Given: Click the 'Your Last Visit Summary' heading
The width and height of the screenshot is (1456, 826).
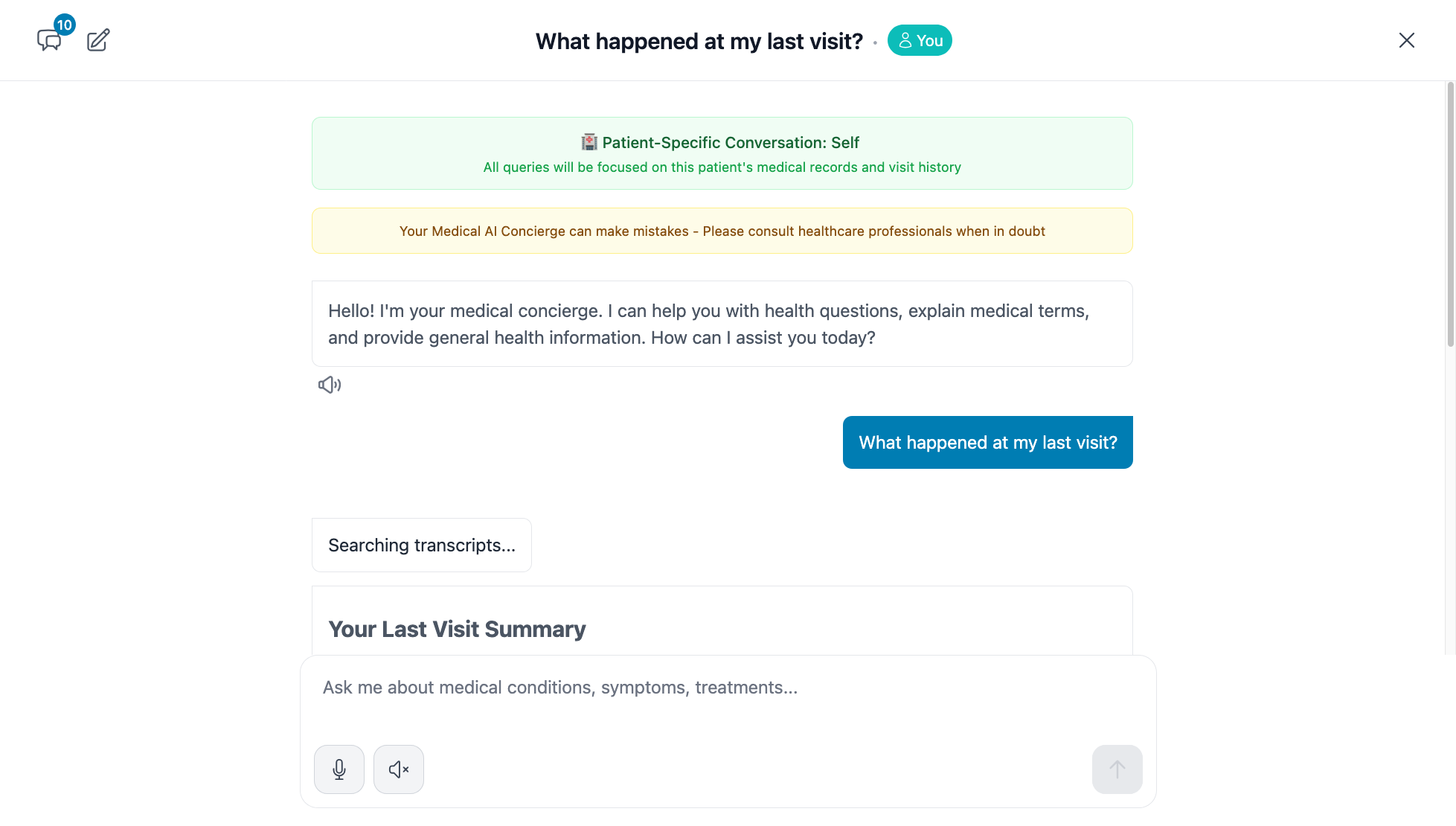Looking at the screenshot, I should pyautogui.click(x=457, y=630).
